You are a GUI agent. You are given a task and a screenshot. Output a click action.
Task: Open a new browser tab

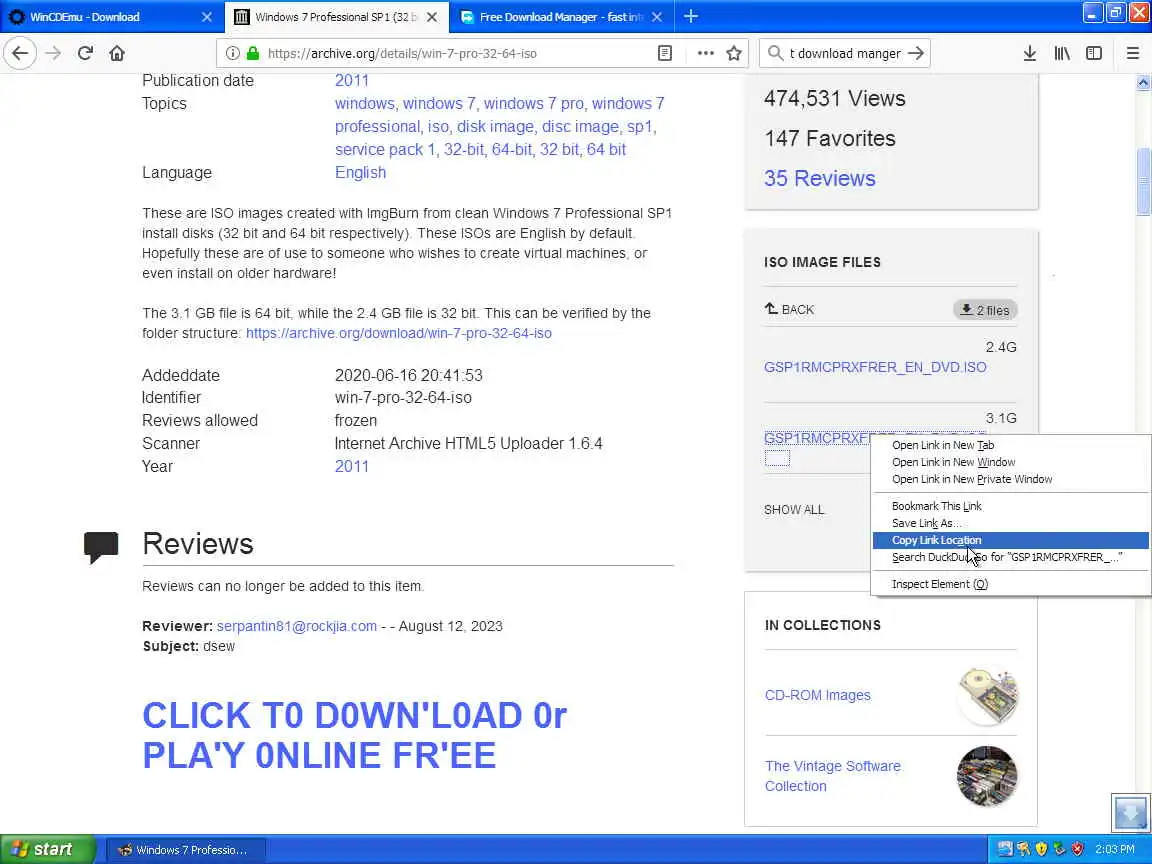point(691,16)
